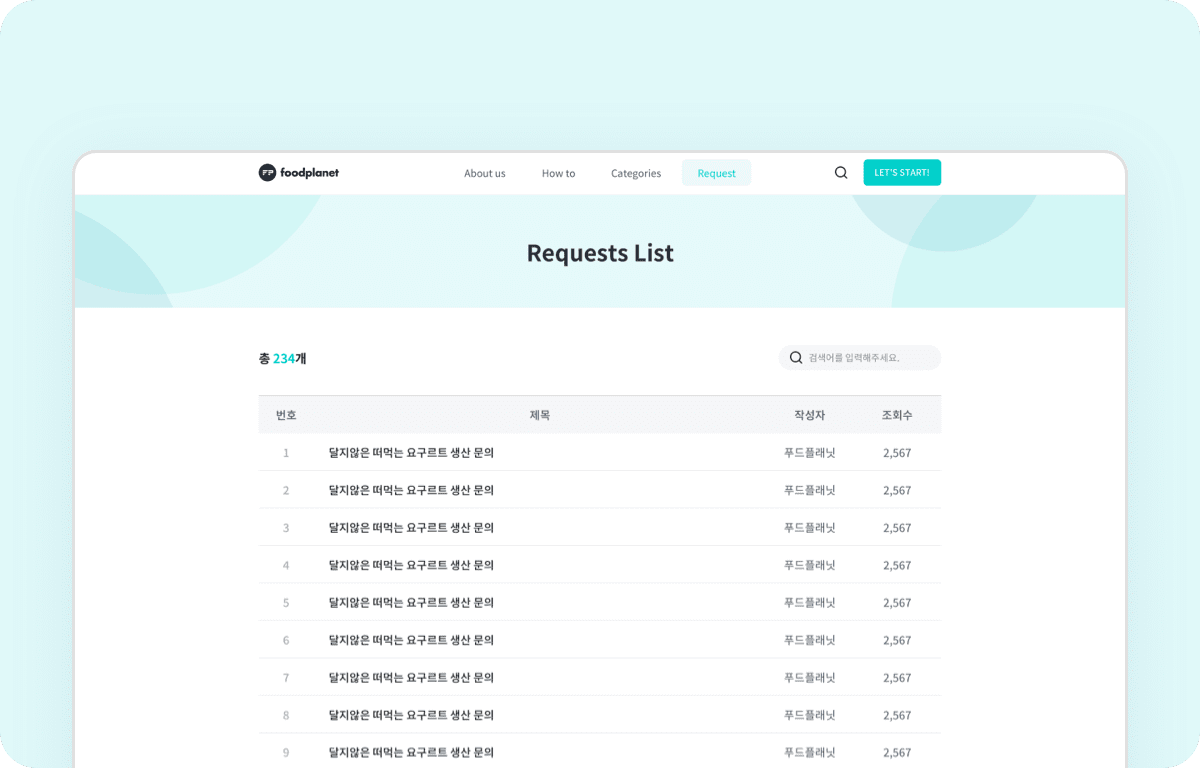This screenshot has width=1200, height=768.
Task: Click author 푸드플래닛 in row 4
Action: point(809,565)
